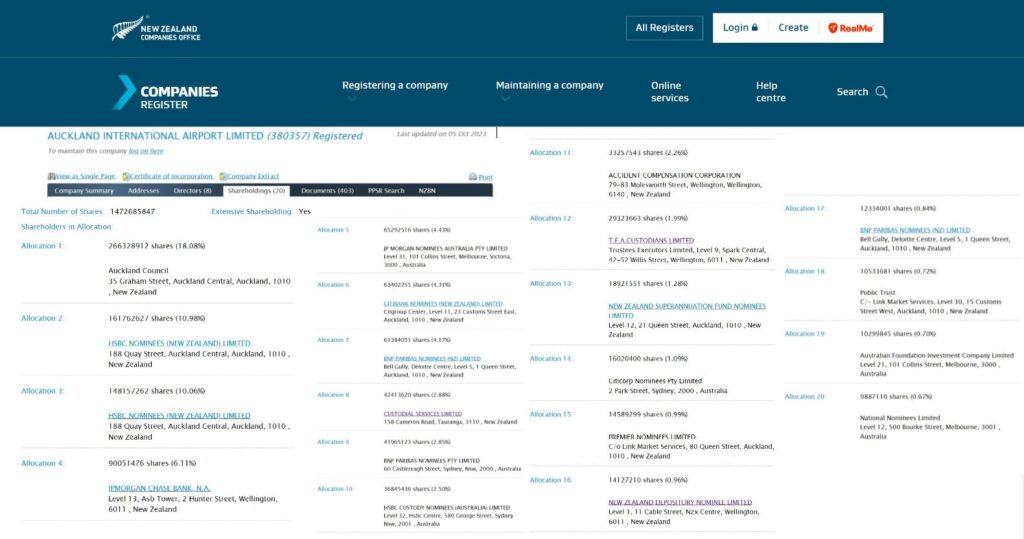Follow the 'log on here' link
The image size is (1024, 539).
pos(146,151)
